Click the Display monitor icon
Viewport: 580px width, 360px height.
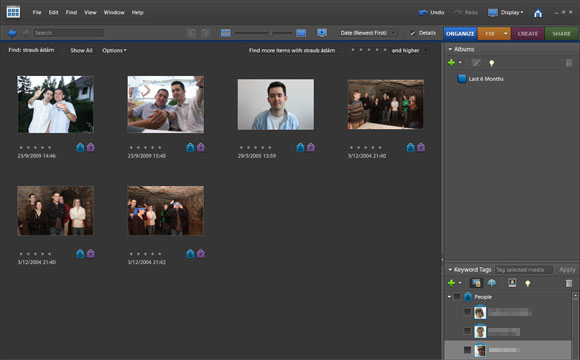[x=493, y=13]
